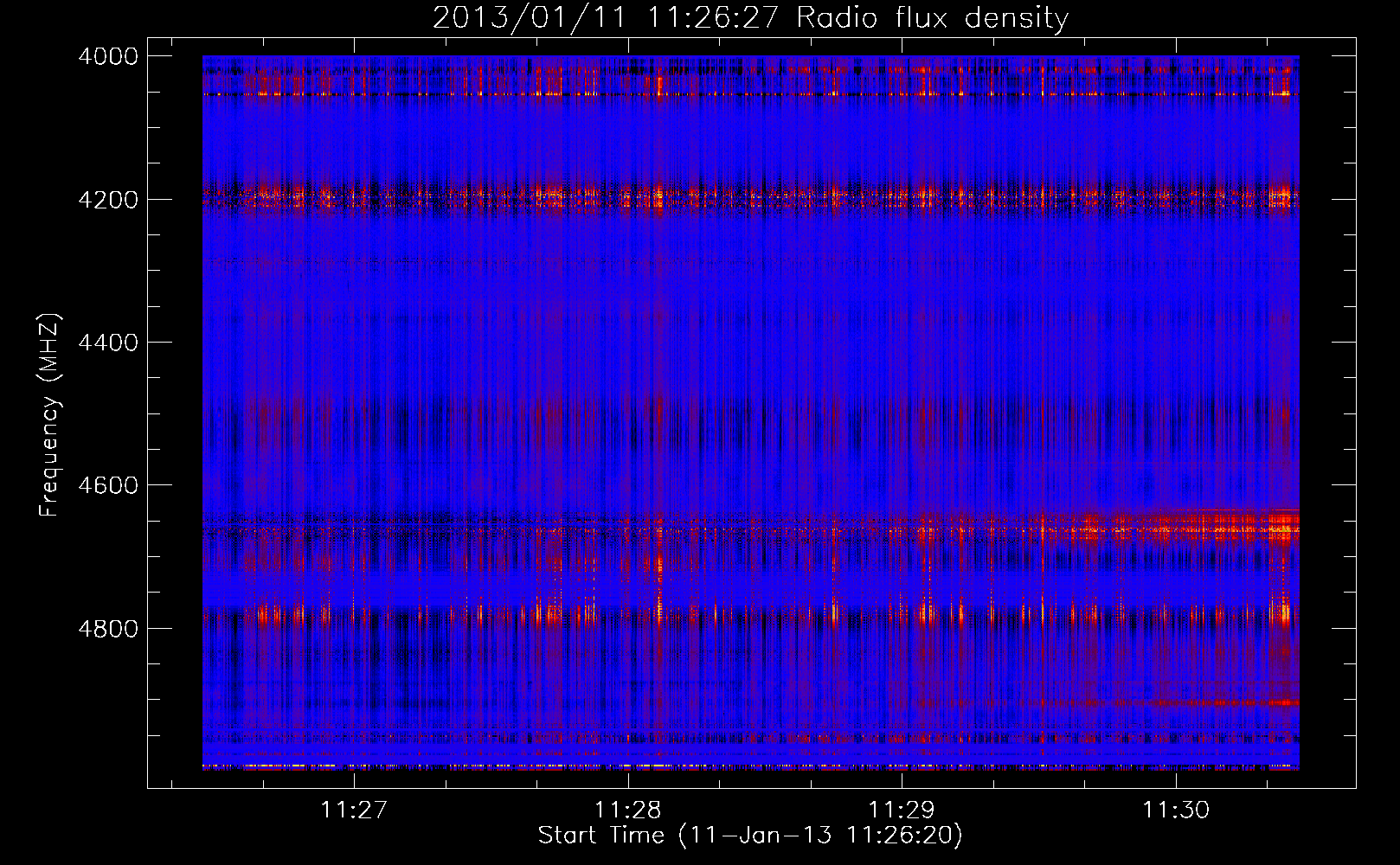
Task: Click the 4000 frequency axis label
Action: point(107,56)
